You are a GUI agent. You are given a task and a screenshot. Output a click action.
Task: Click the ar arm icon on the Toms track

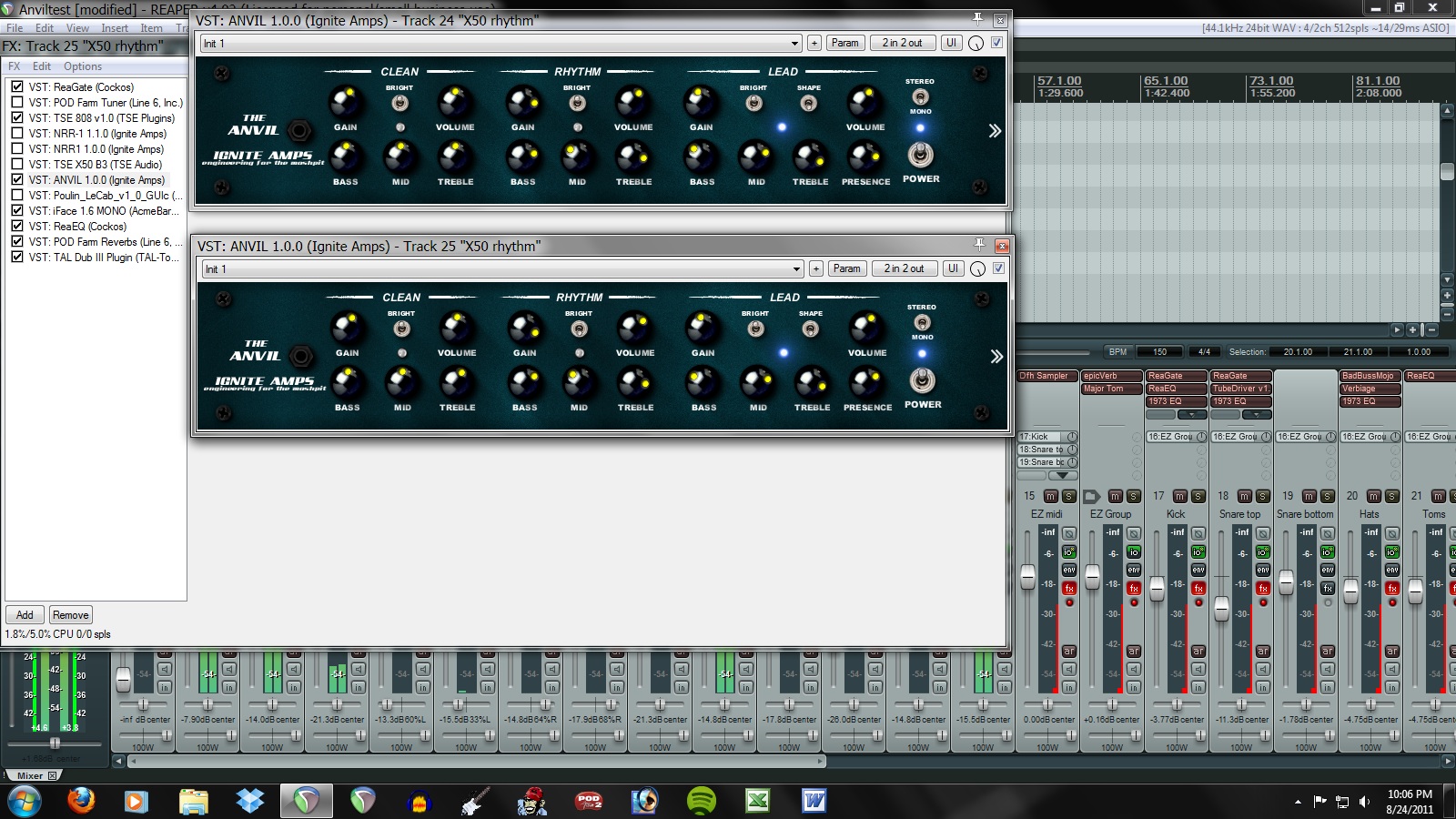(1452, 651)
